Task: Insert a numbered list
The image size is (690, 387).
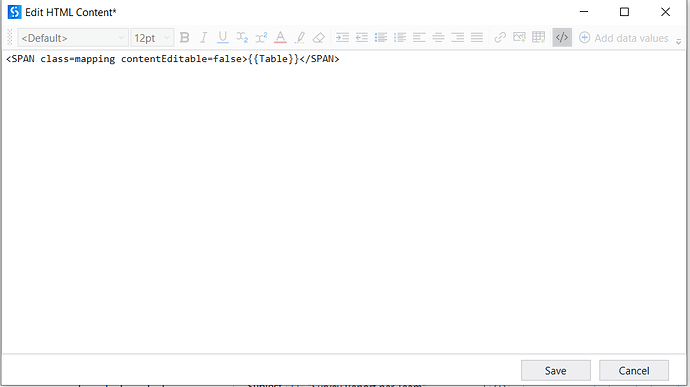Action: pos(400,38)
